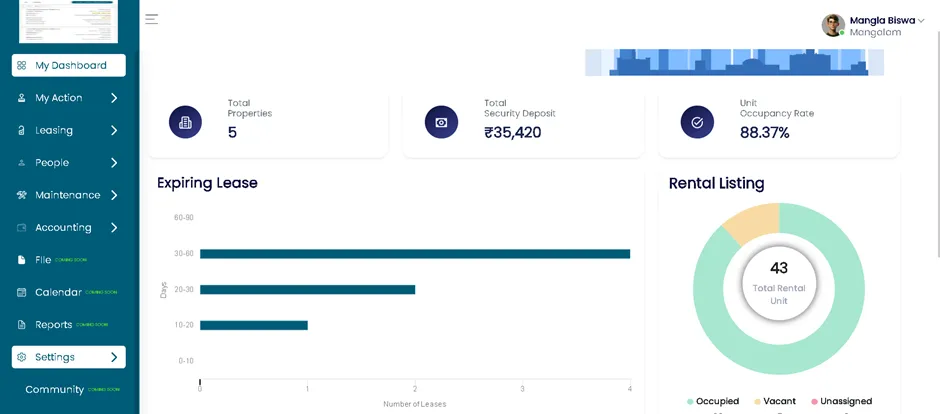Select the People menu label
This screenshot has width=940, height=414.
[52, 163]
